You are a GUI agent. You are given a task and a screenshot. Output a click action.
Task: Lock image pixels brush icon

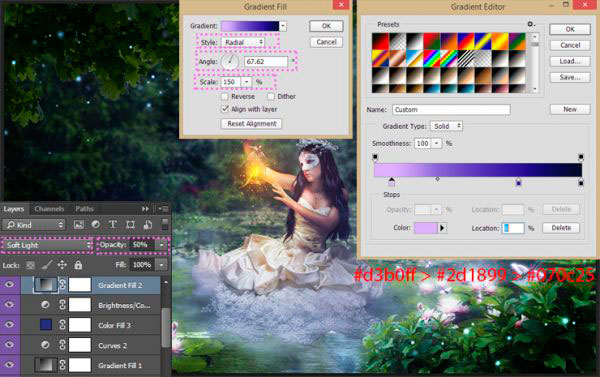(47, 264)
